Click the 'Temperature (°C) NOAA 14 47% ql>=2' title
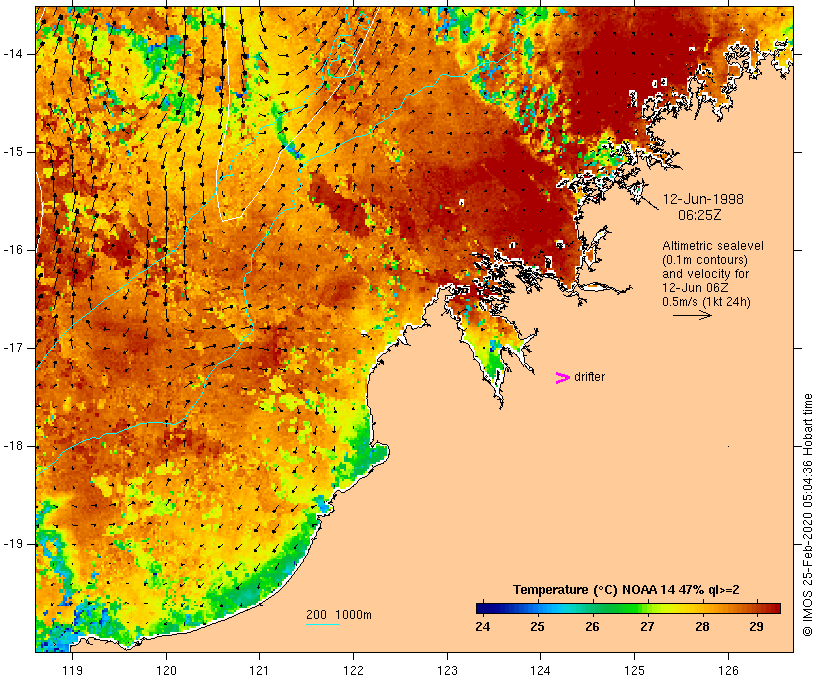820x680 pixels. [x=626, y=590]
